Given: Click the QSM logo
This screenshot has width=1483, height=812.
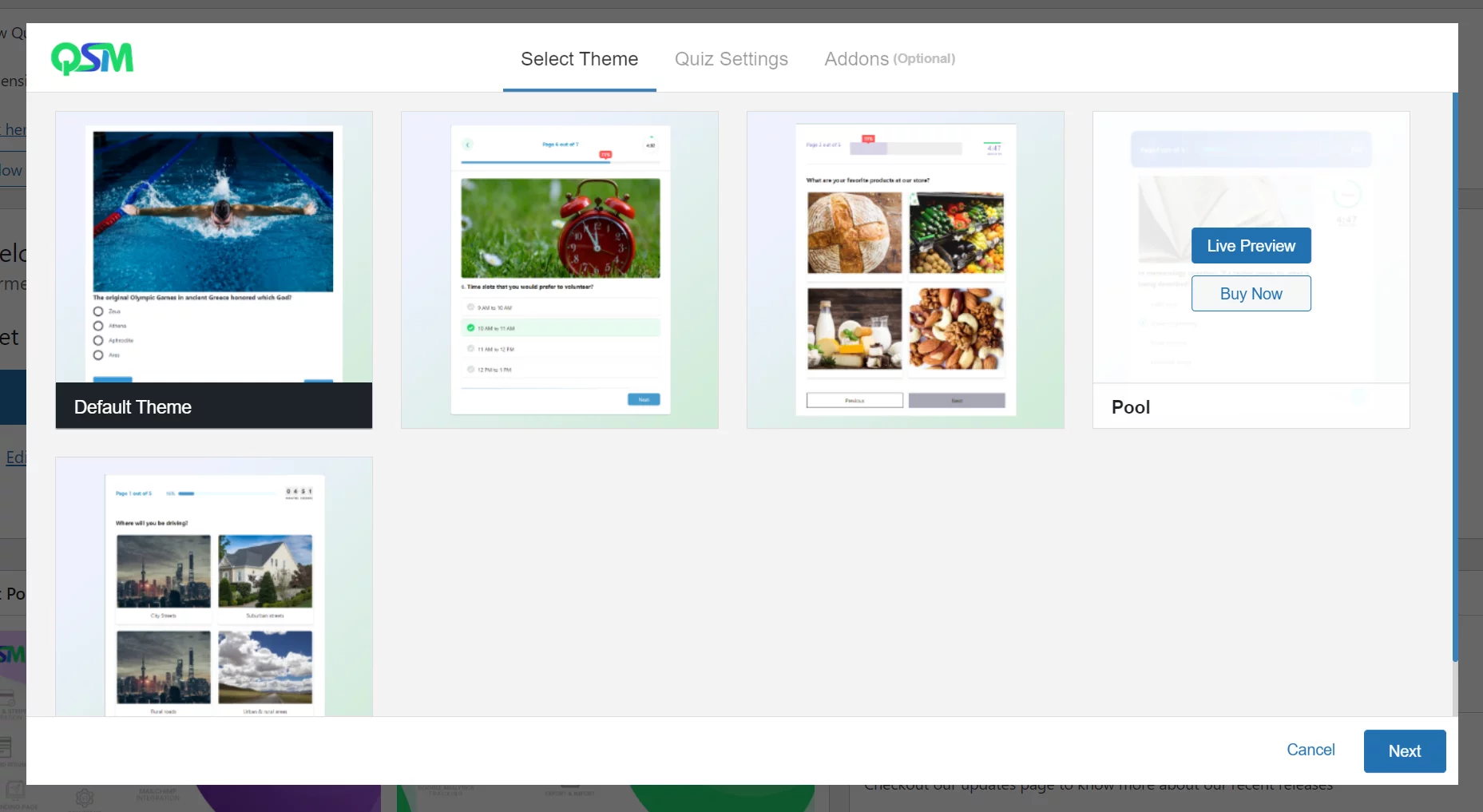Looking at the screenshot, I should [92, 58].
